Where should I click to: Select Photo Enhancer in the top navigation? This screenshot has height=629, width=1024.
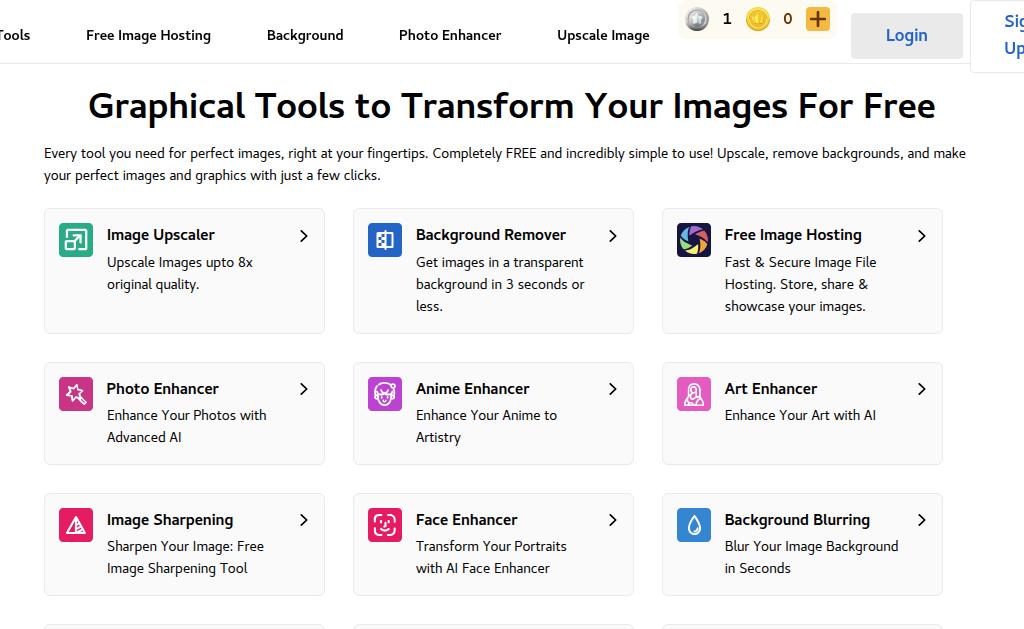tap(450, 35)
